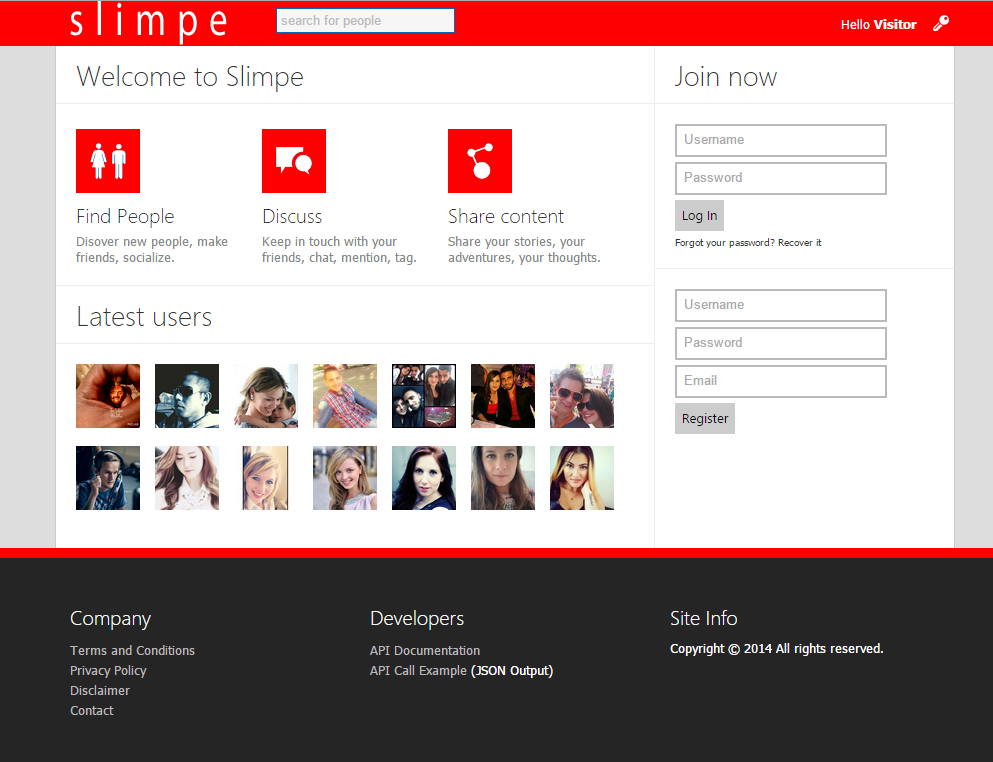Open the Contact footer link
Image resolution: width=993 pixels, height=762 pixels.
(92, 711)
